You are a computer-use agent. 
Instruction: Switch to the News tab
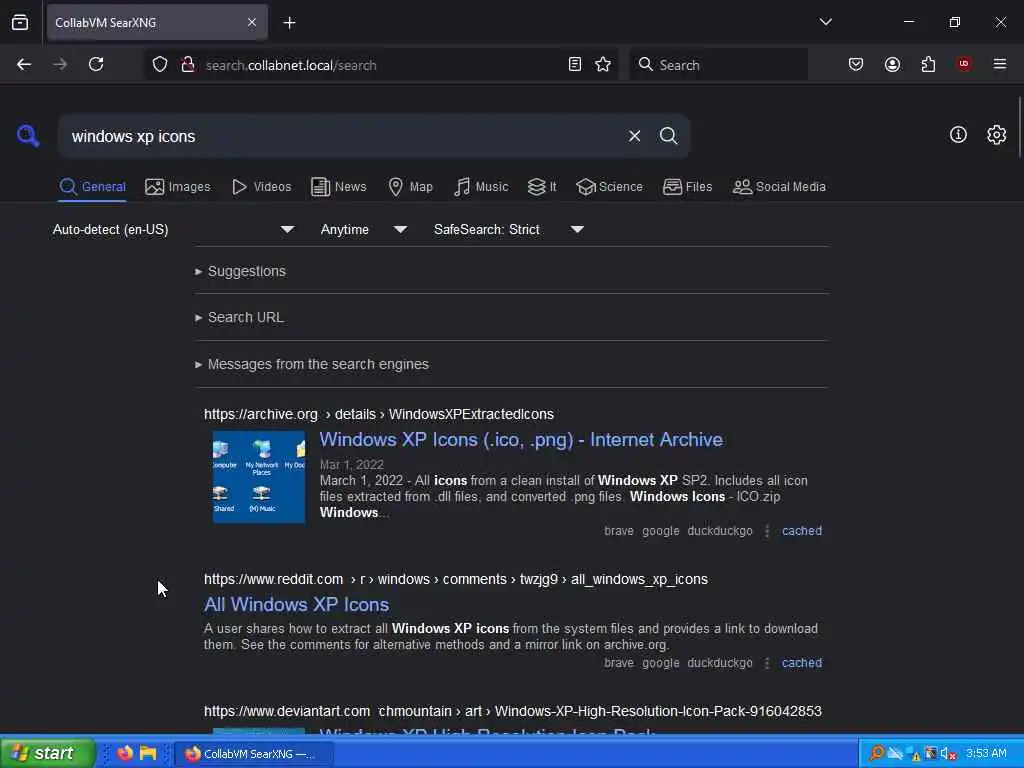click(338, 187)
